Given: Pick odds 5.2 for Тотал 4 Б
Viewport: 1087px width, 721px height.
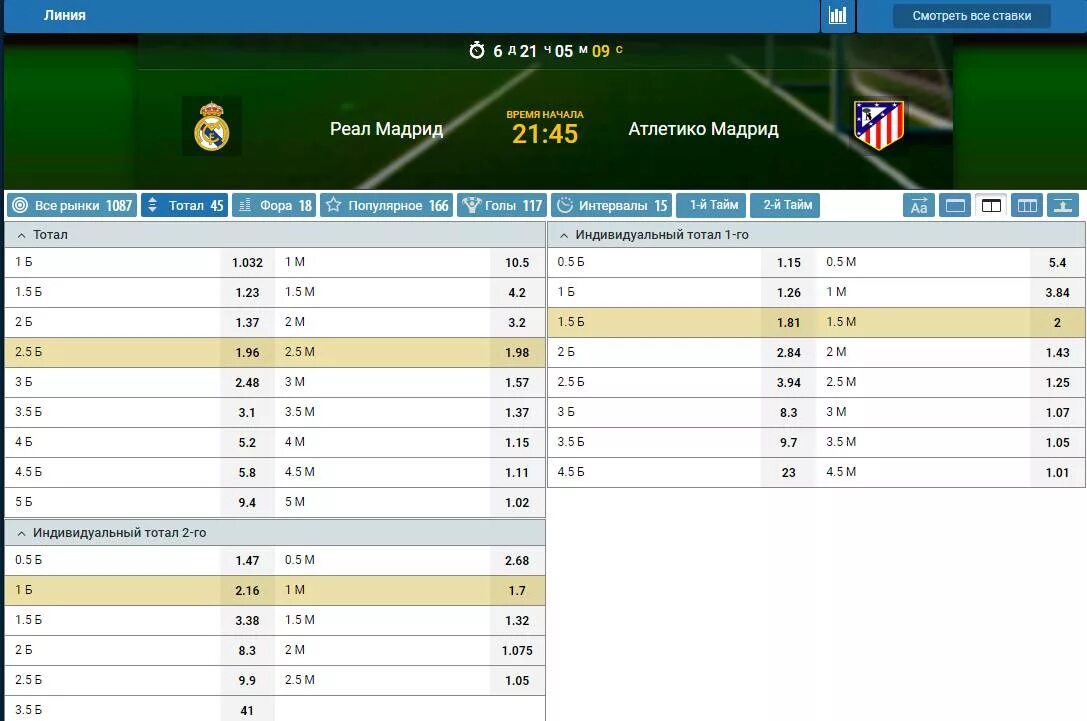Looking at the screenshot, I should [x=247, y=442].
